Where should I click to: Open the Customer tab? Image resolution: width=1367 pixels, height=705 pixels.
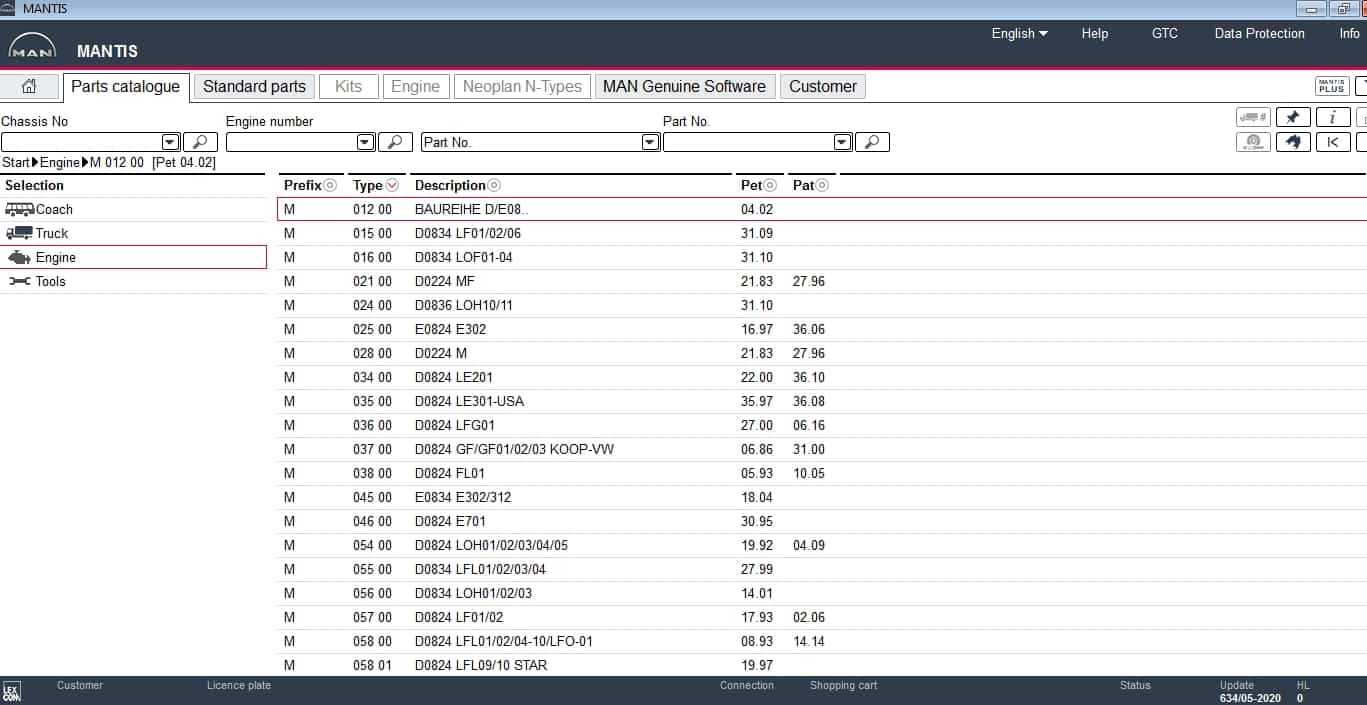tap(823, 87)
